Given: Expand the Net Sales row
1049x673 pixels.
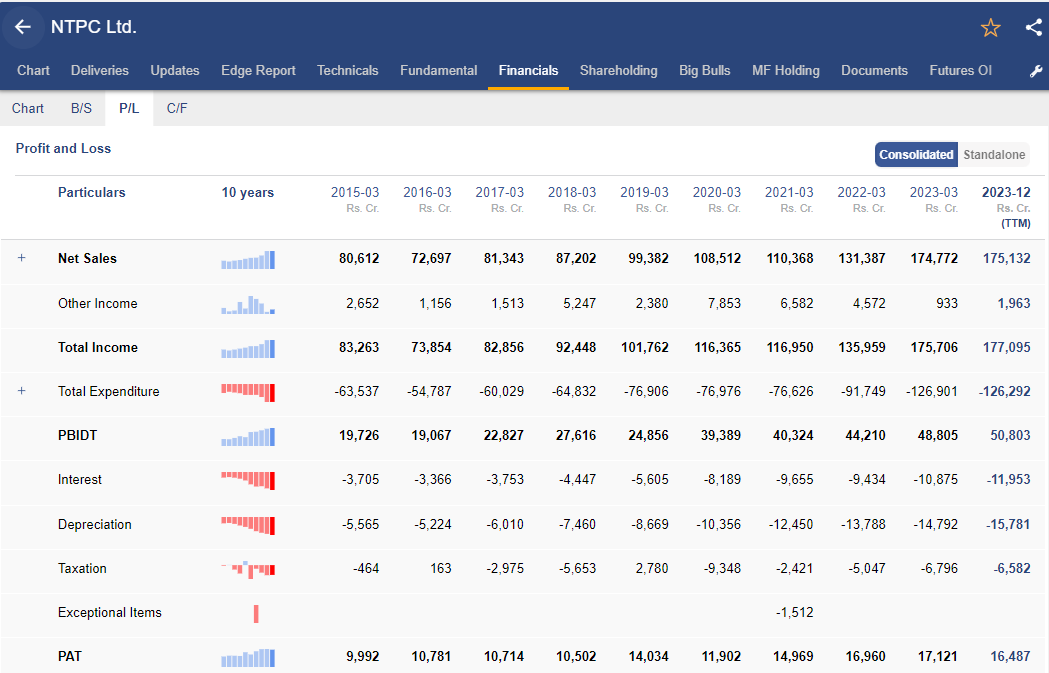Looking at the screenshot, I should [x=21, y=258].
